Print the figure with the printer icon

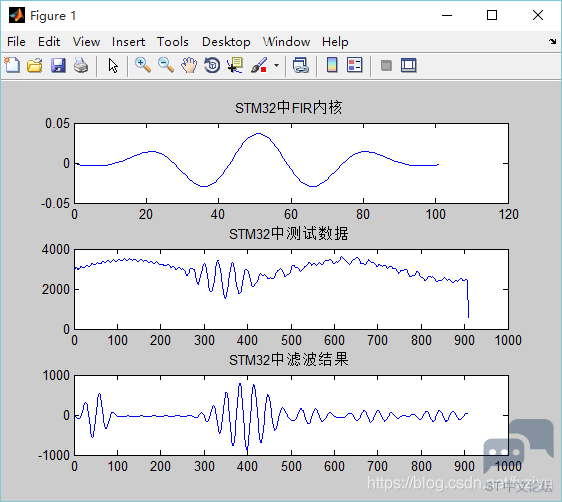coord(81,66)
